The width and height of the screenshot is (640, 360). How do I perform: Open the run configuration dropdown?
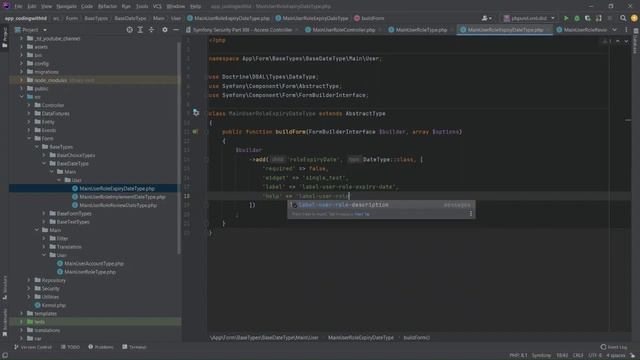click(x=529, y=18)
